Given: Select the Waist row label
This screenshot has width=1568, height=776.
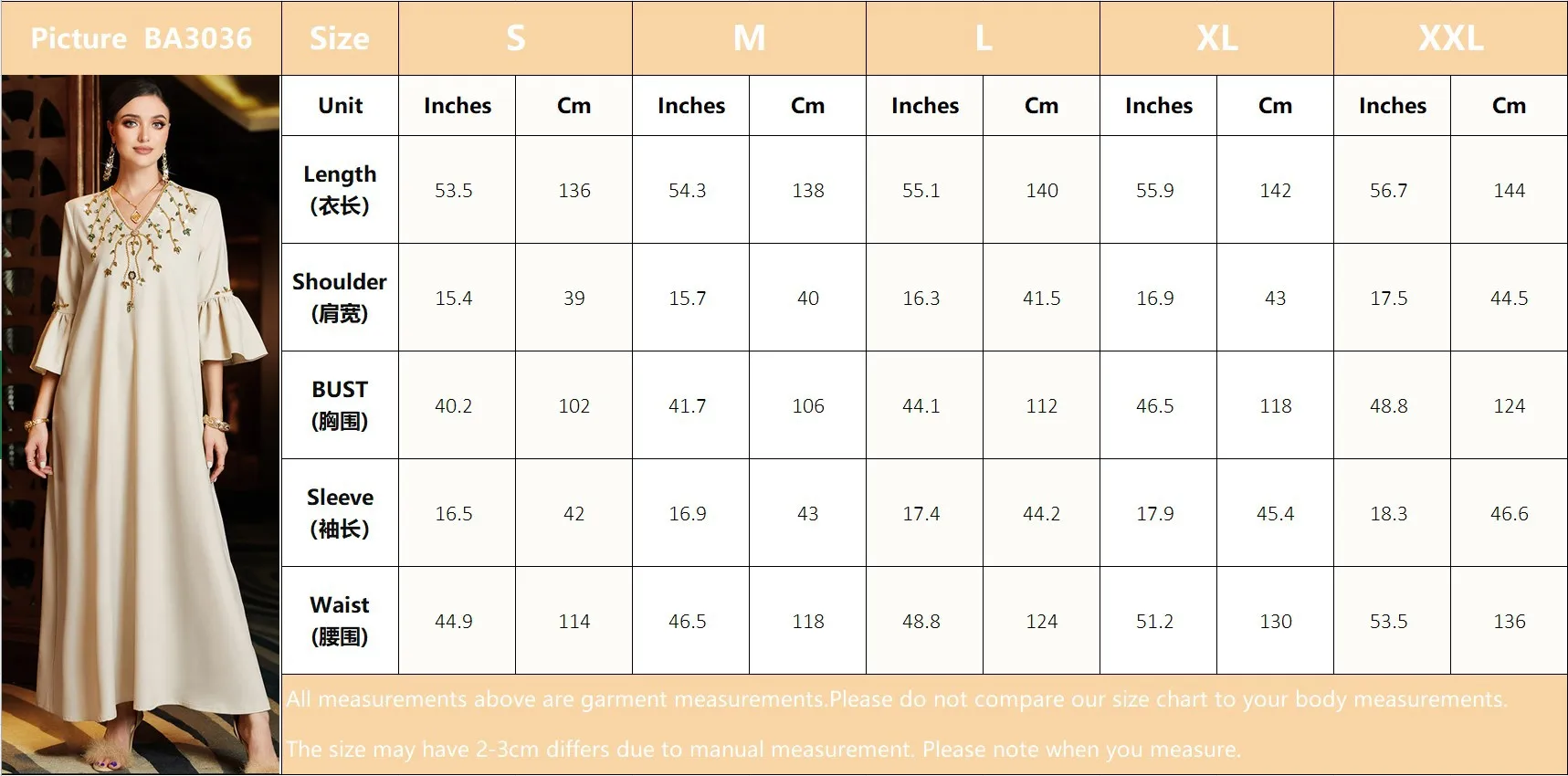Looking at the screenshot, I should click(340, 621).
